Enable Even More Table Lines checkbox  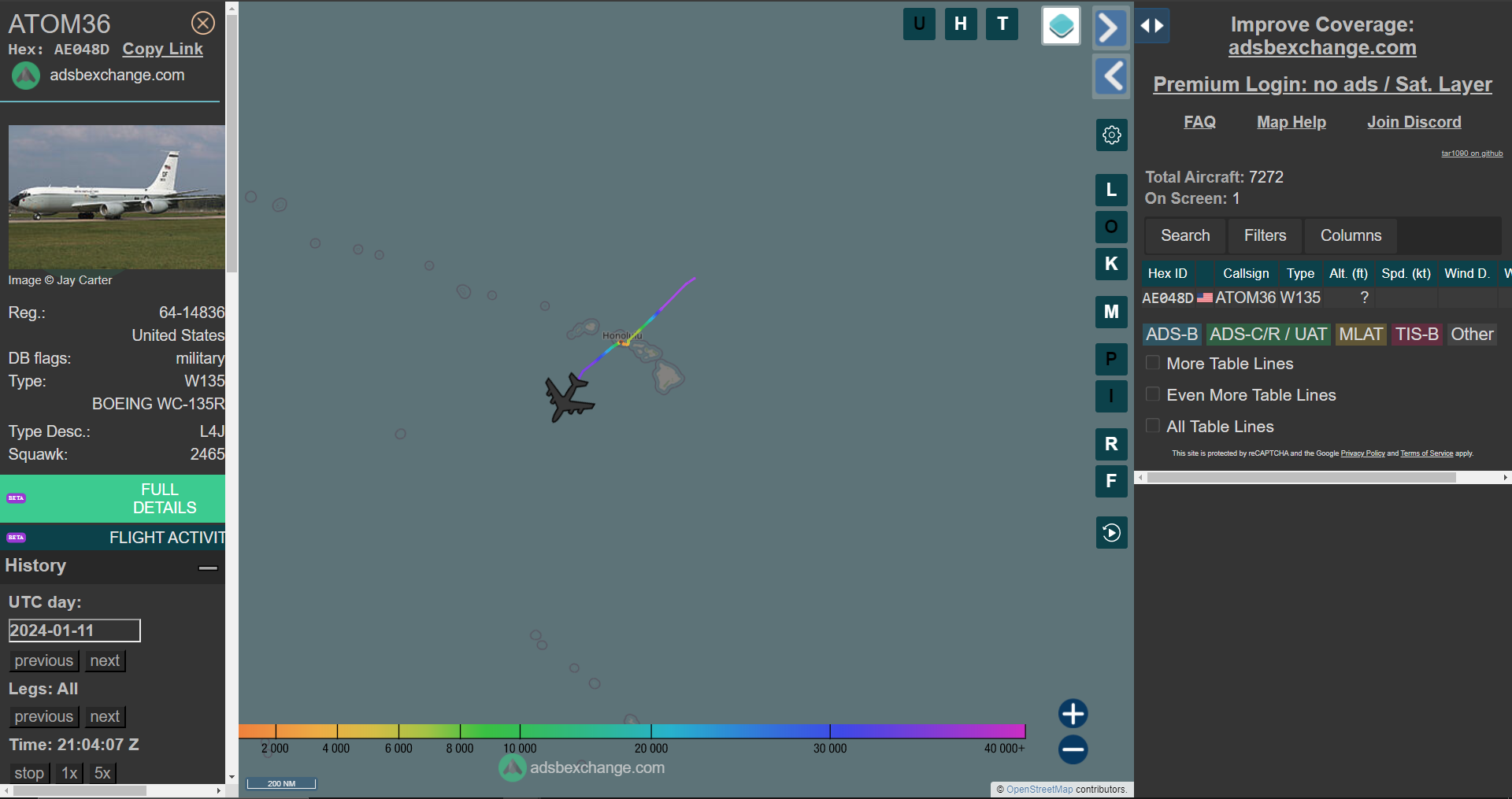pyautogui.click(x=1153, y=394)
